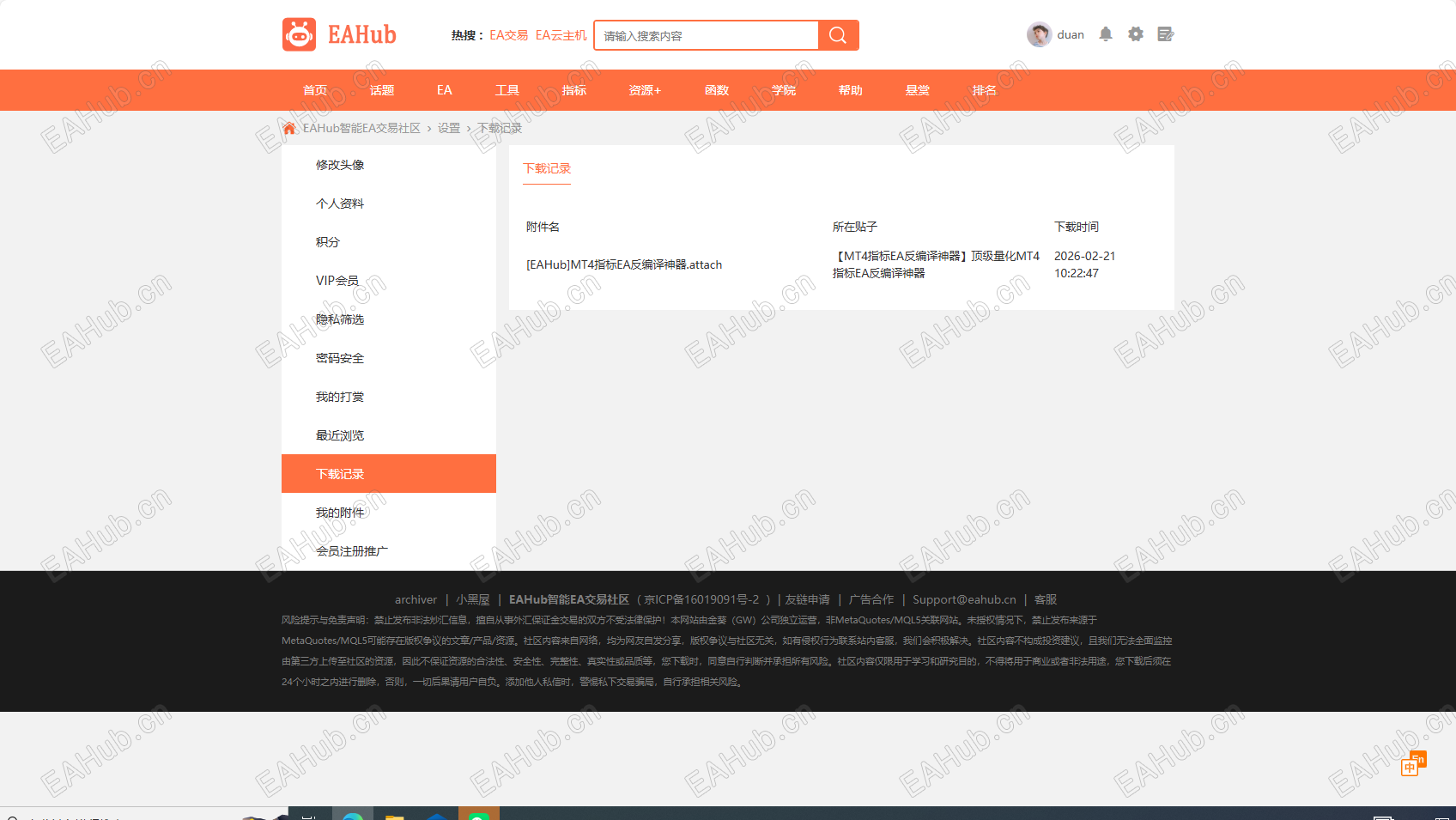Click the floating input method icon

(x=1413, y=763)
